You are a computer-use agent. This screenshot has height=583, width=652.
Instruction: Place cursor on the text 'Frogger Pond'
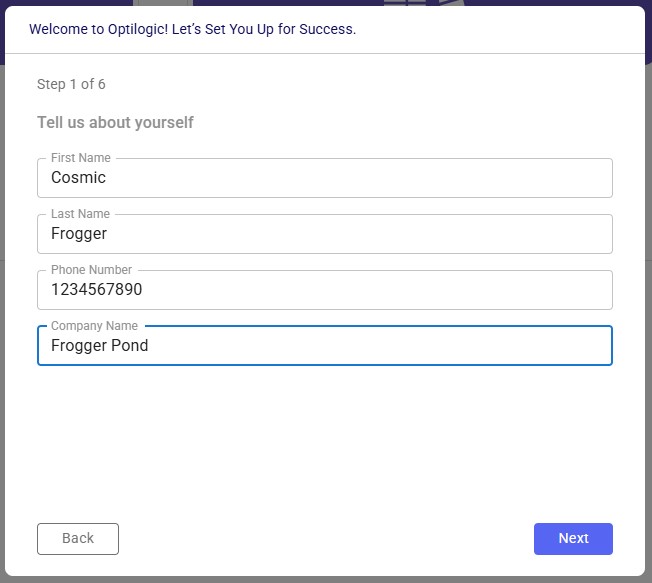point(99,346)
